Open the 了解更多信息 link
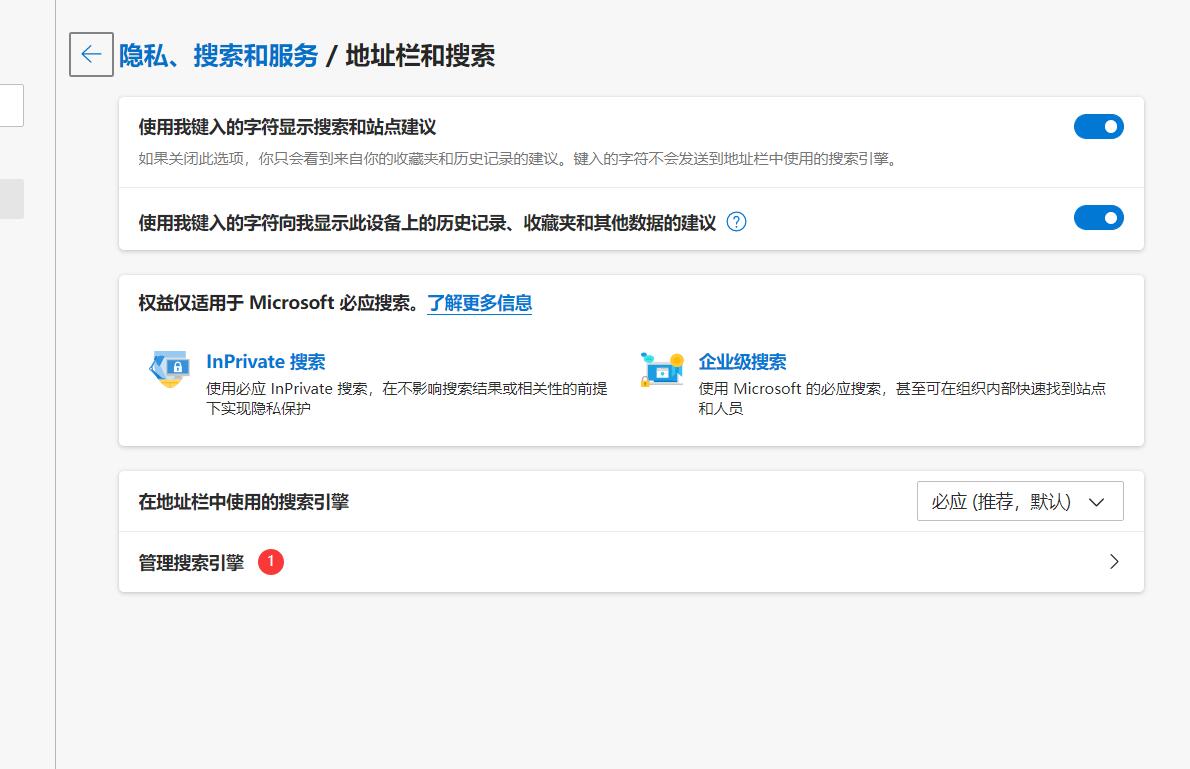The width and height of the screenshot is (1190, 769). 480,303
